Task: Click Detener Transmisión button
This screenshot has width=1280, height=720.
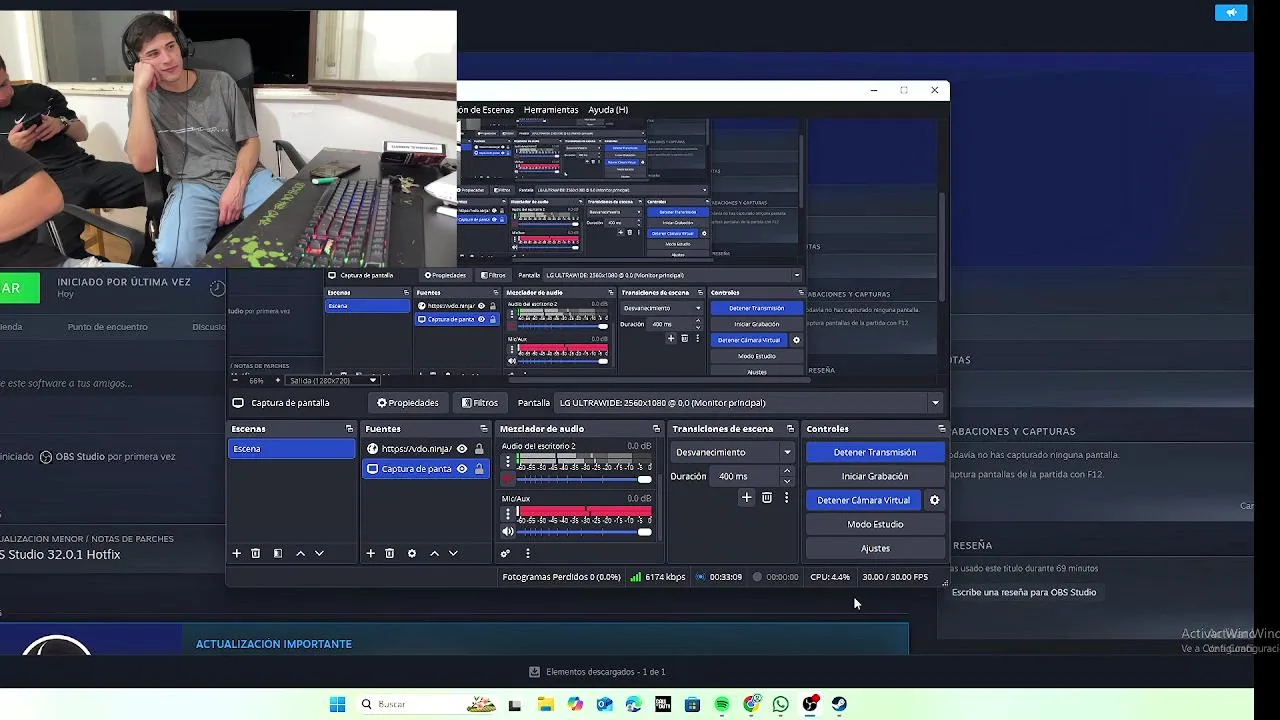Action: [875, 452]
